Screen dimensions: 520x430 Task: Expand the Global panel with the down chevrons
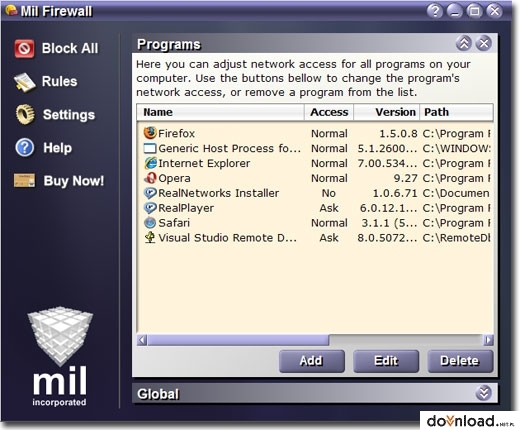(x=483, y=393)
